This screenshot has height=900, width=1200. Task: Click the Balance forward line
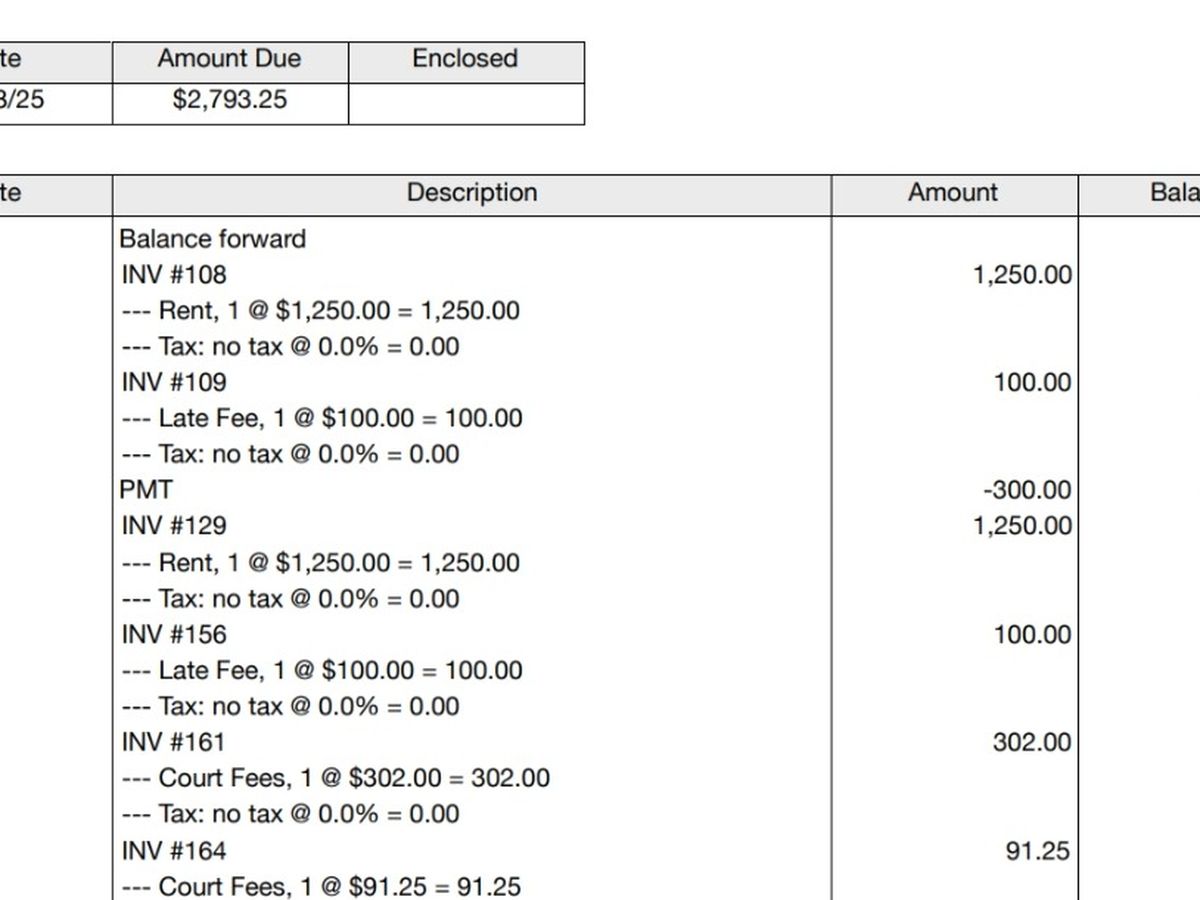tap(212, 239)
